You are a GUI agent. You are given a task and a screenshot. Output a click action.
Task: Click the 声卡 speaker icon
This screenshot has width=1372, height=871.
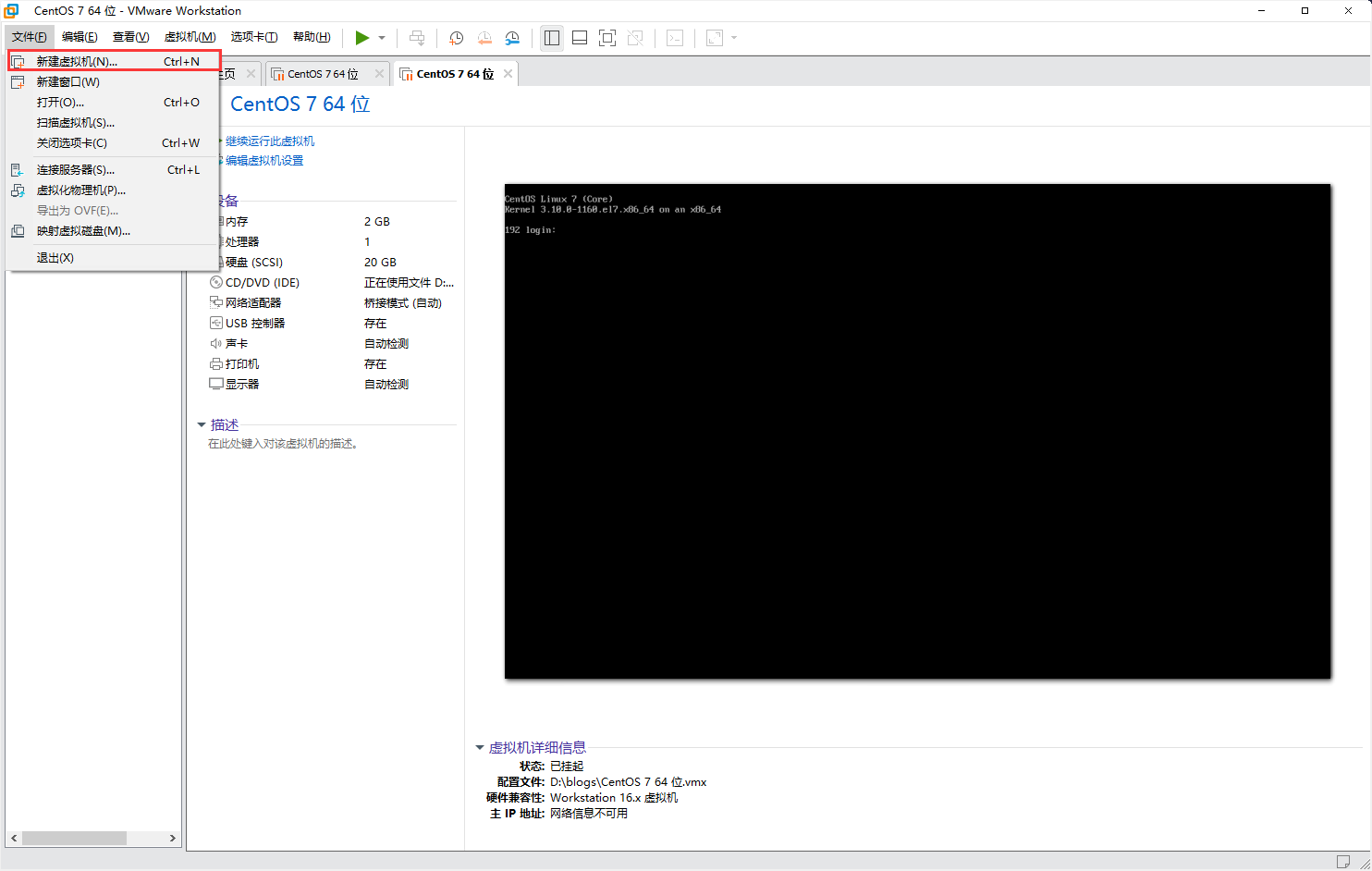[x=215, y=343]
